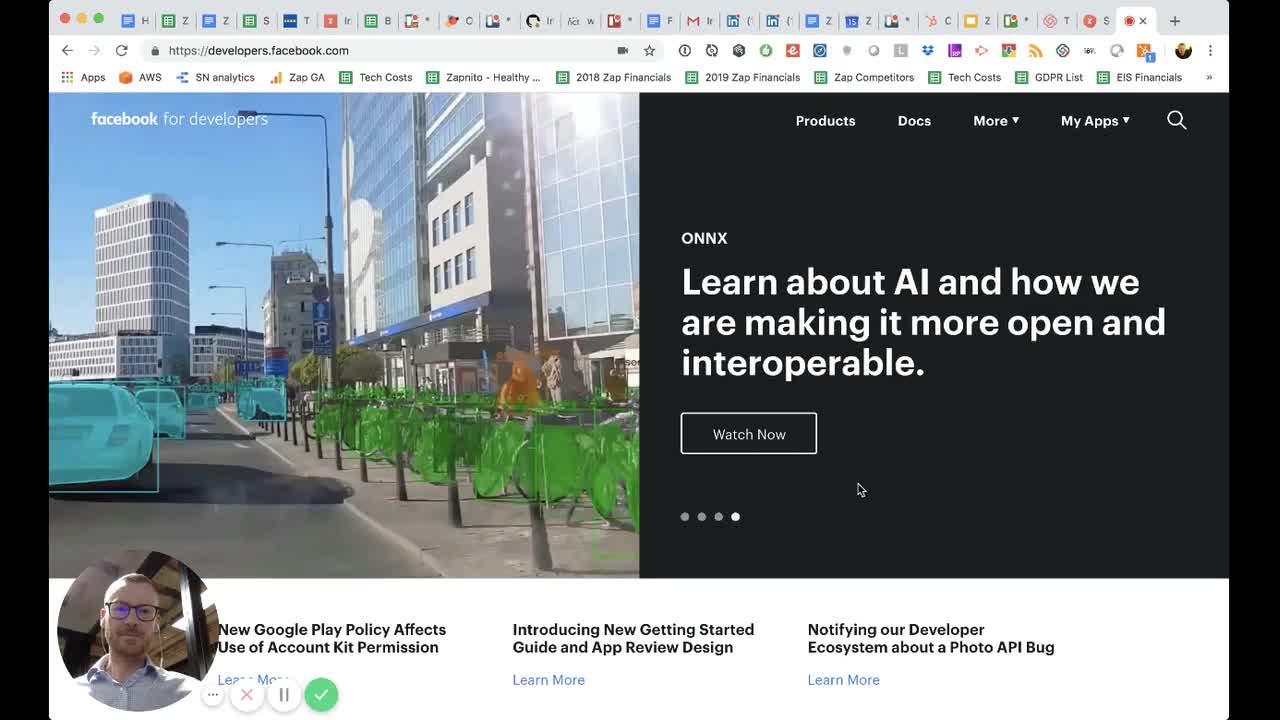Expand the More dropdown menu
The image size is (1280, 720).
[995, 120]
